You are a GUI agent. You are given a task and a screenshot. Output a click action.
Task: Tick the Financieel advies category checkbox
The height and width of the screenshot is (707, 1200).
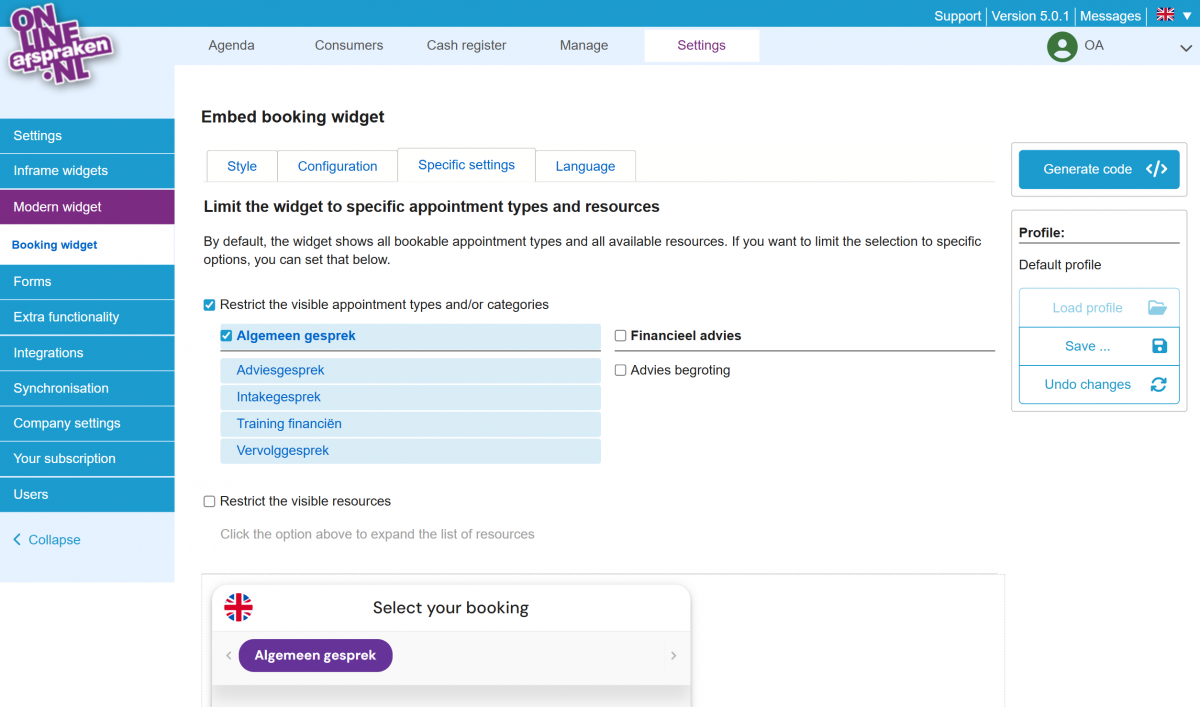(620, 336)
